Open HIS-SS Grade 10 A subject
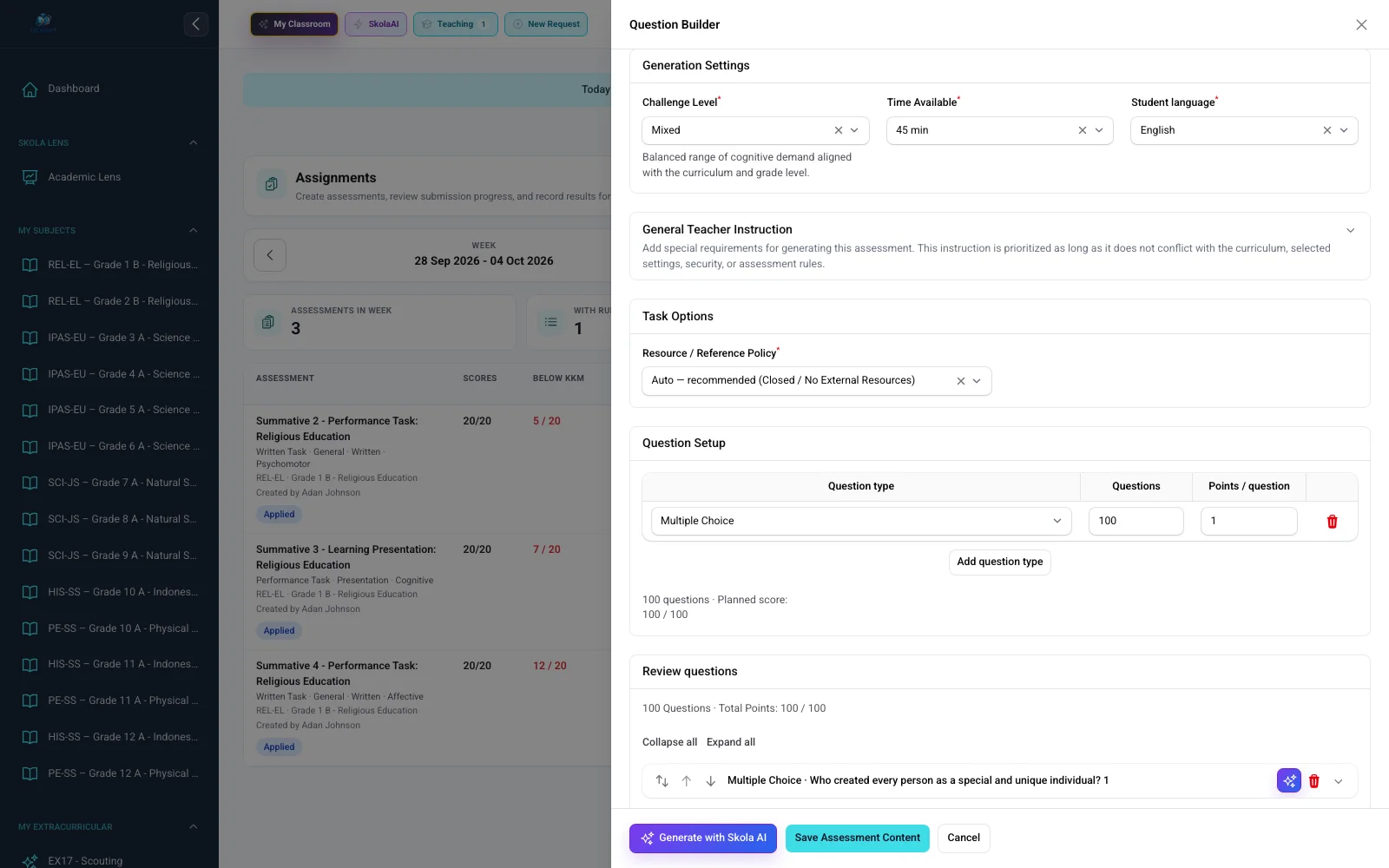 109,592
